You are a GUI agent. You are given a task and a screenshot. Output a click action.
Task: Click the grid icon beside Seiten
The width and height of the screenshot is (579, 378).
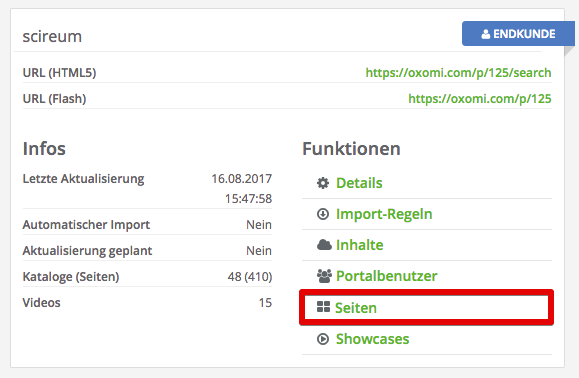(x=323, y=307)
